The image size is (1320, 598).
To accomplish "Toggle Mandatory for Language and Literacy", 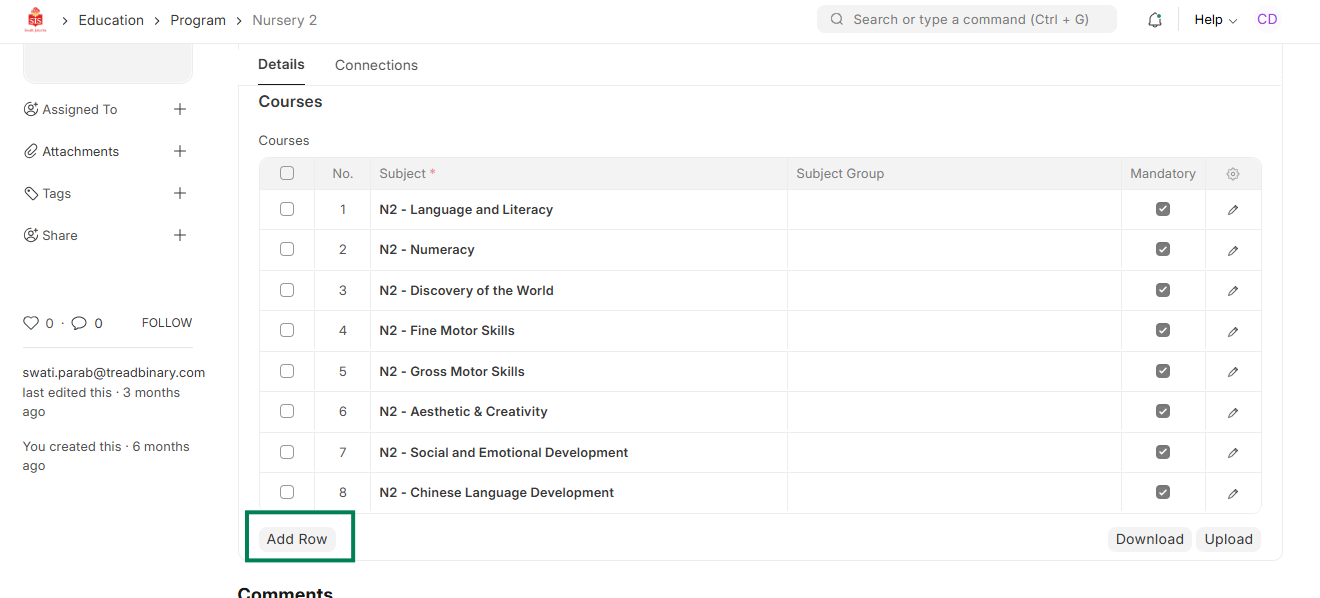I will pos(1162,209).
